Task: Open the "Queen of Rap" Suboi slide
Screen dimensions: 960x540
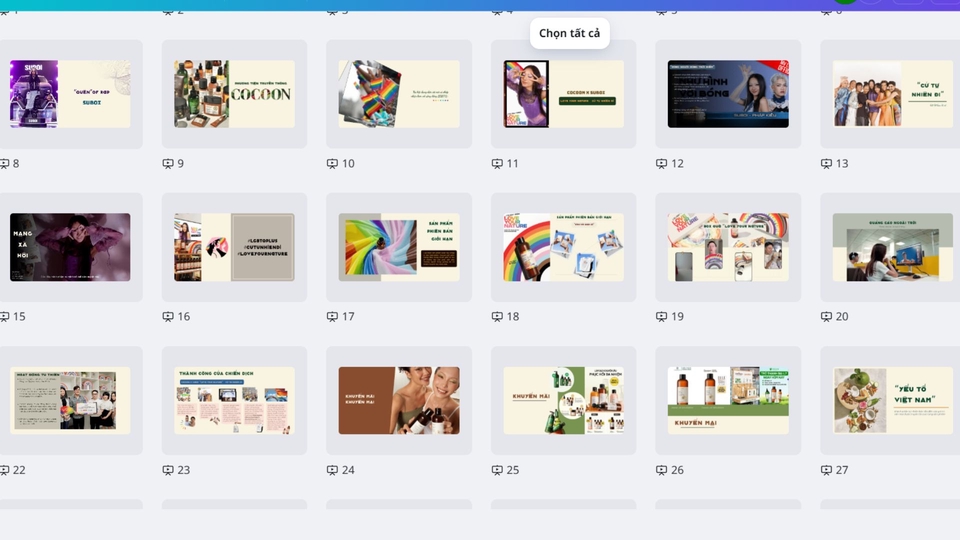Action: pyautogui.click(x=70, y=94)
